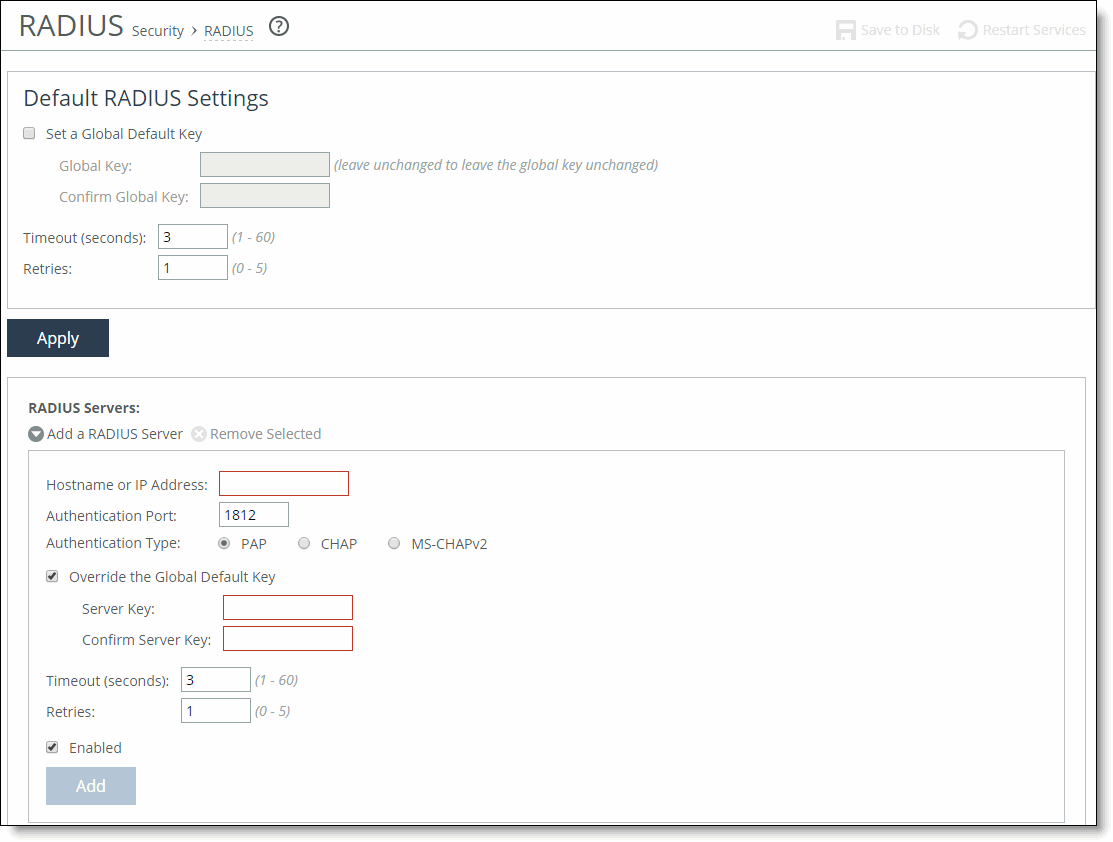Click the Hostname or IP Address field
This screenshot has height=842, width=1113.
[283, 483]
